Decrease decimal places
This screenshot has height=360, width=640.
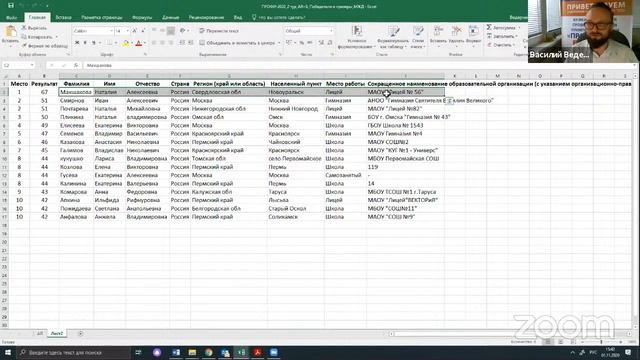pos(330,43)
